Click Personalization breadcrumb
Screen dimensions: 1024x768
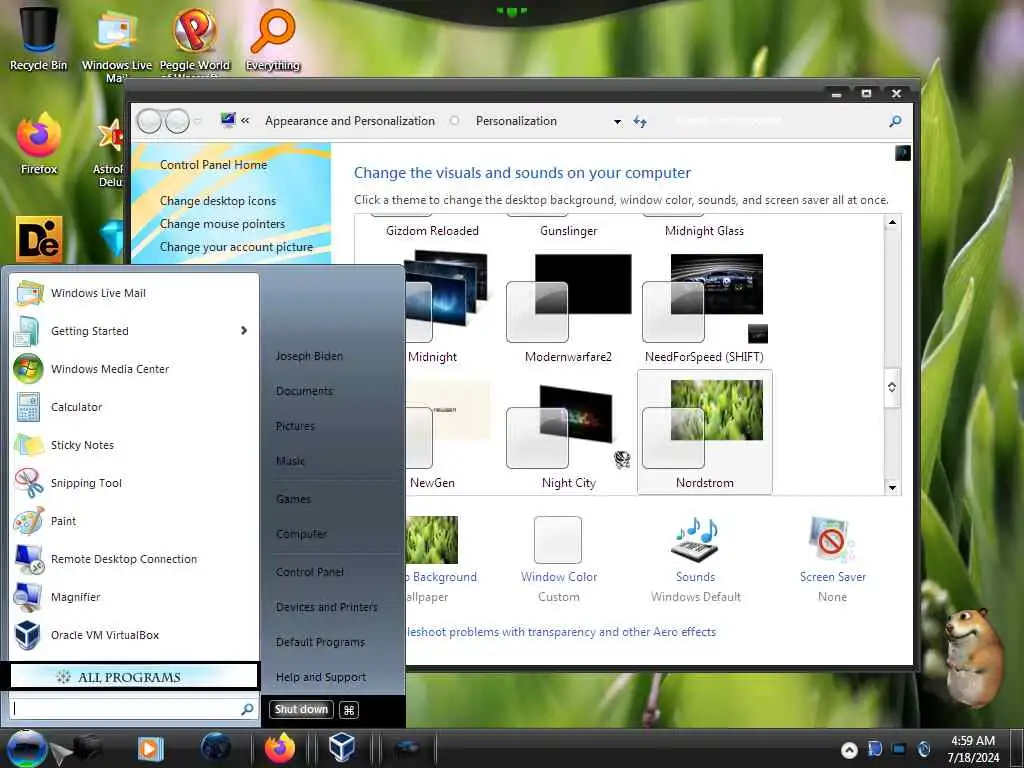pyautogui.click(x=516, y=121)
